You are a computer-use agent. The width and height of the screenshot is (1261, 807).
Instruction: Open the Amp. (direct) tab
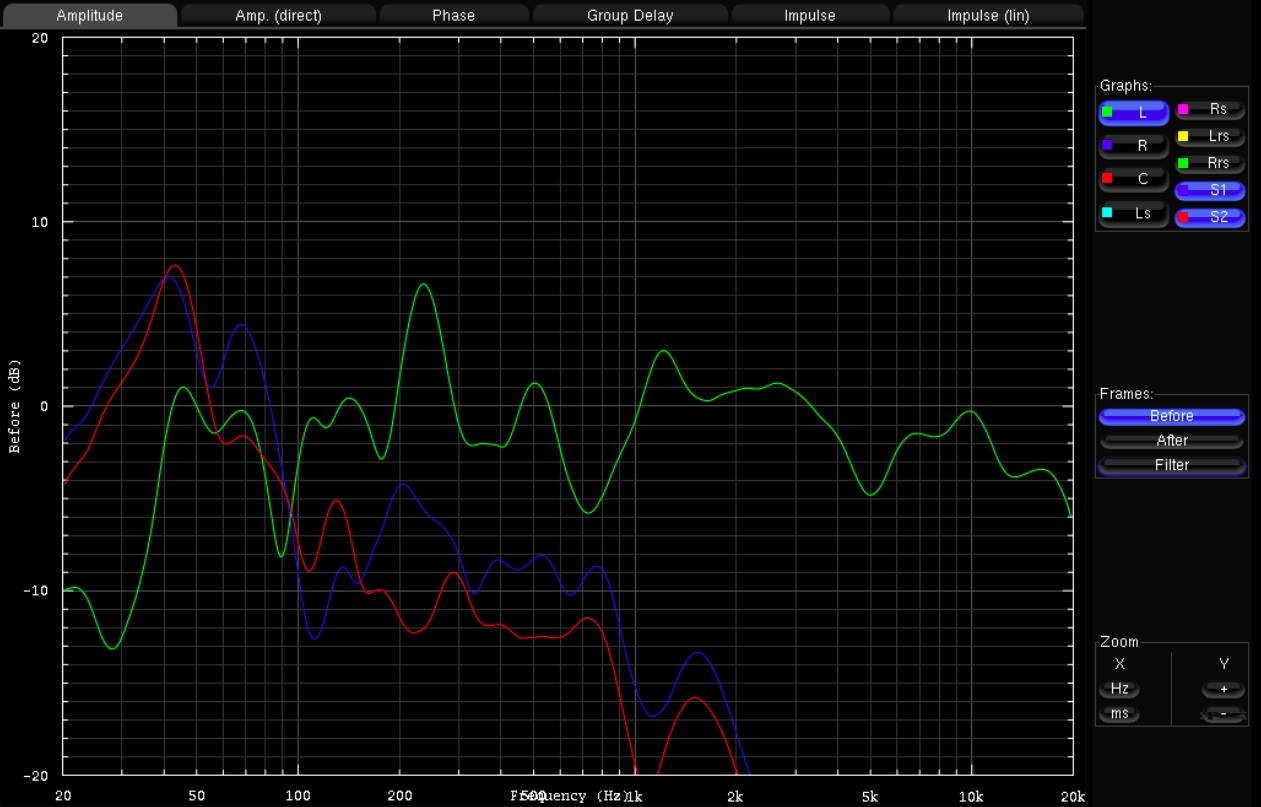click(278, 15)
